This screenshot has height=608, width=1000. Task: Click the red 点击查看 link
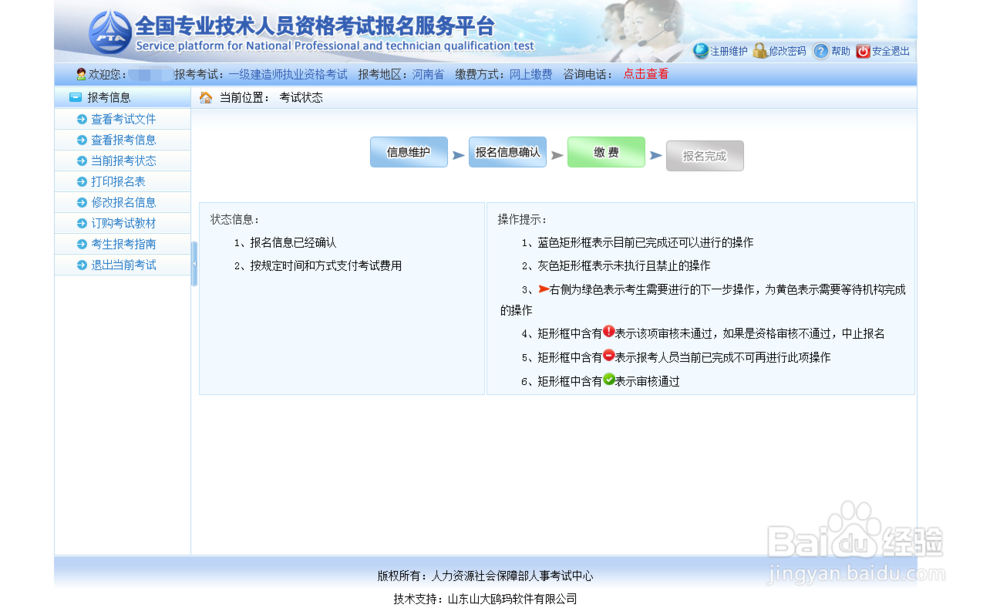646,73
